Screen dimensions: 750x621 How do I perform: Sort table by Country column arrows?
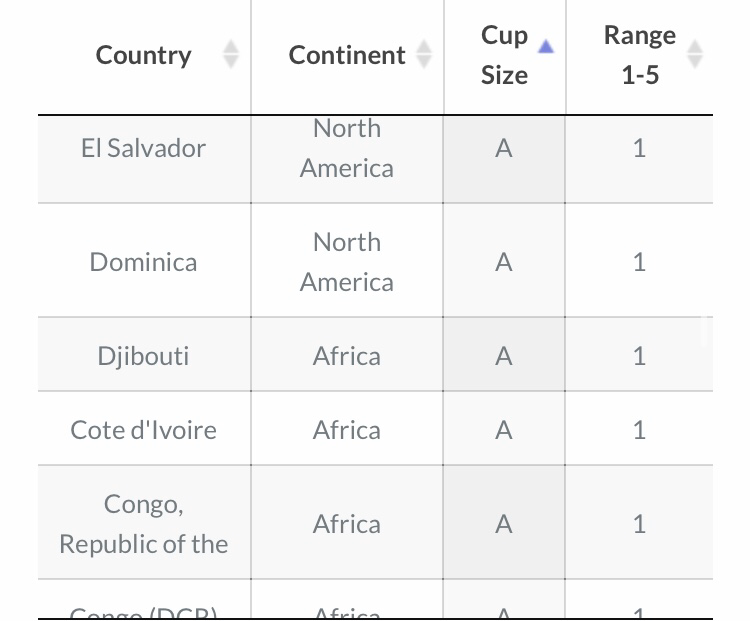tap(231, 54)
